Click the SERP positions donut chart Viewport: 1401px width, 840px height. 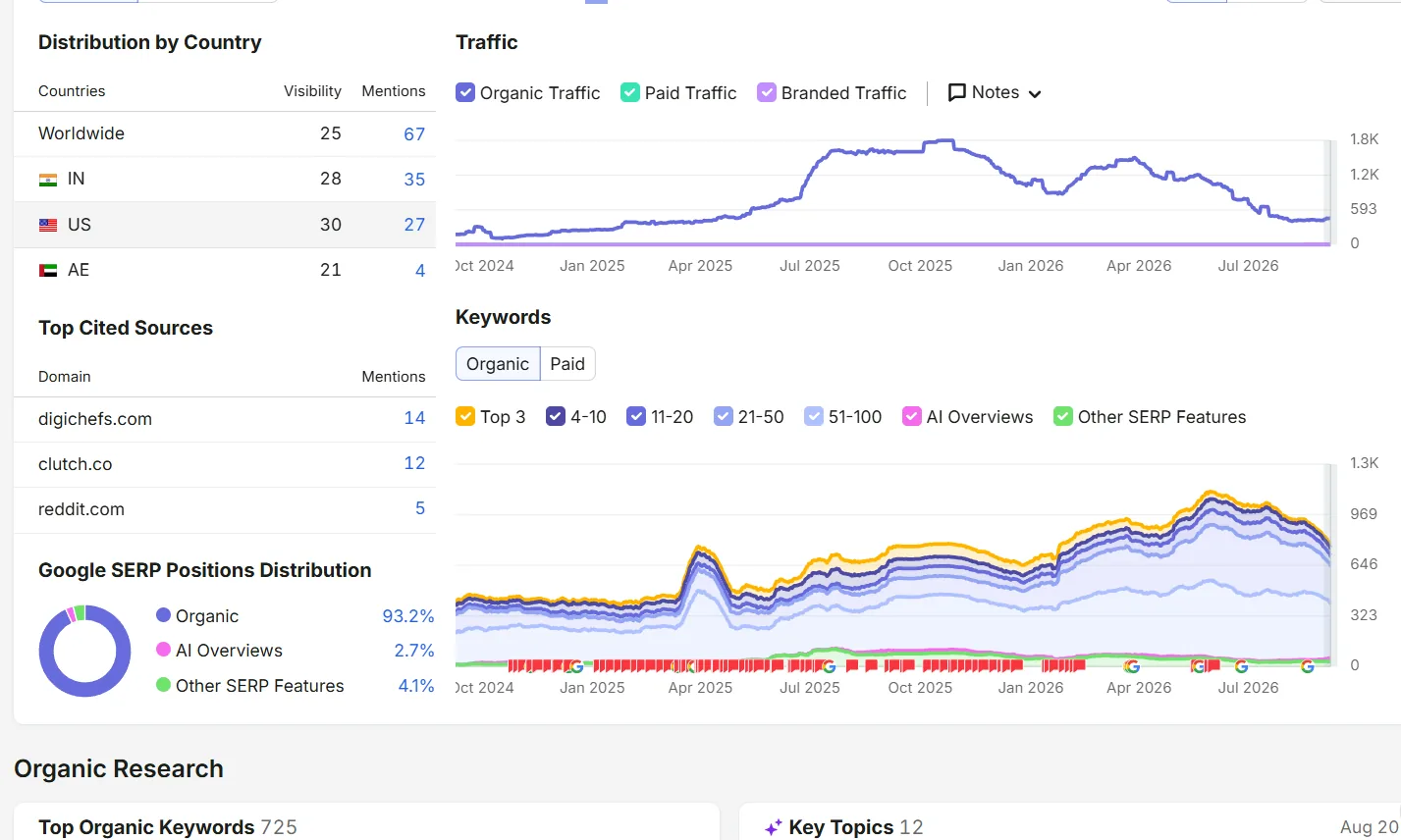tap(84, 651)
